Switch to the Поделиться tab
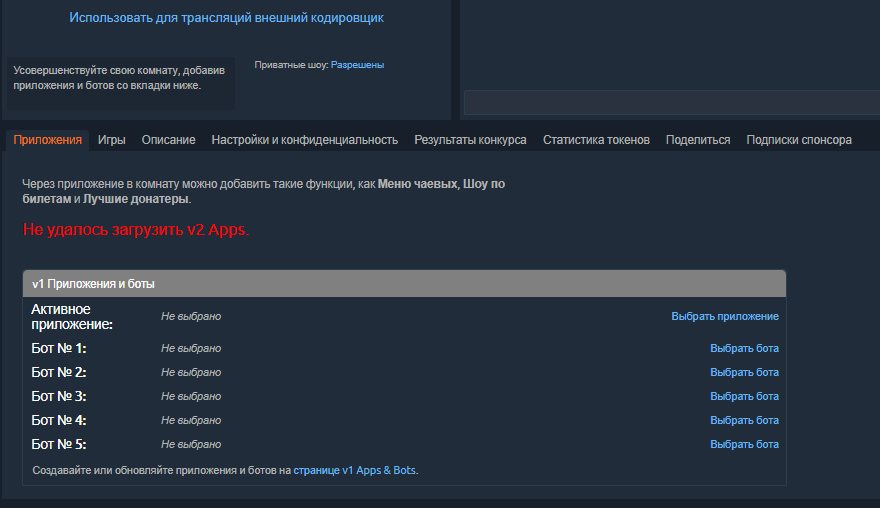This screenshot has width=880, height=508. coord(697,140)
